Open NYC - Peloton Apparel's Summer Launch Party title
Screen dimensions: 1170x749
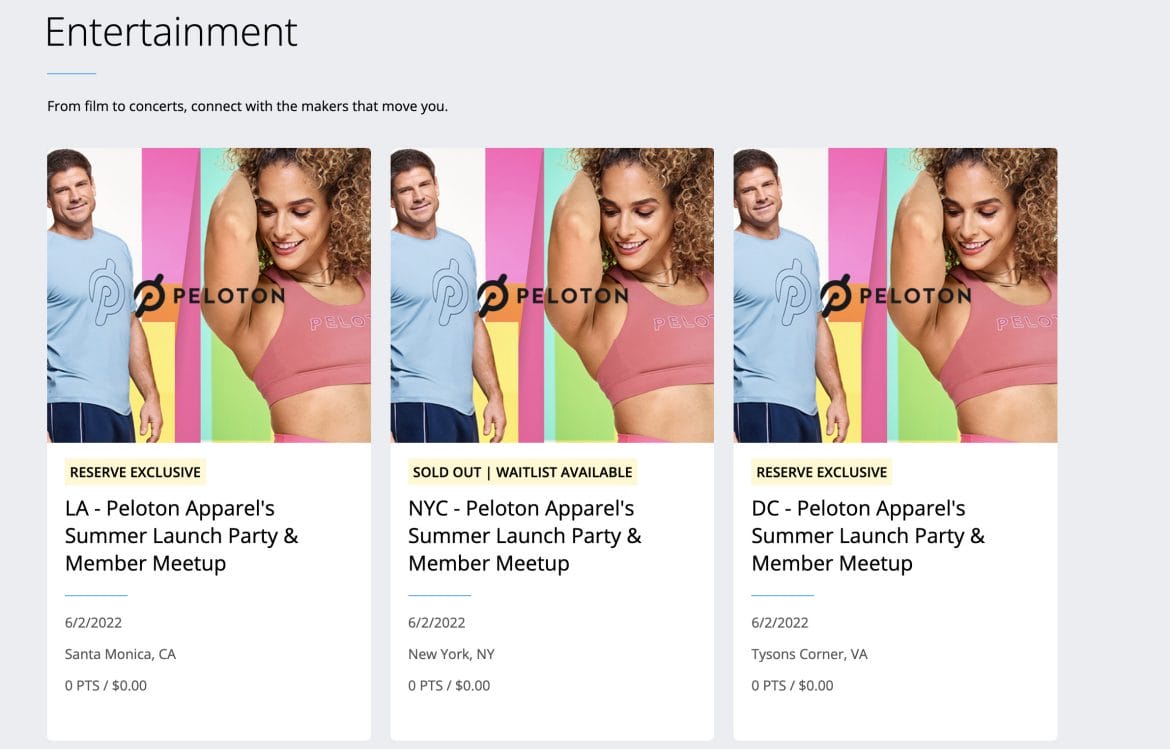point(525,536)
